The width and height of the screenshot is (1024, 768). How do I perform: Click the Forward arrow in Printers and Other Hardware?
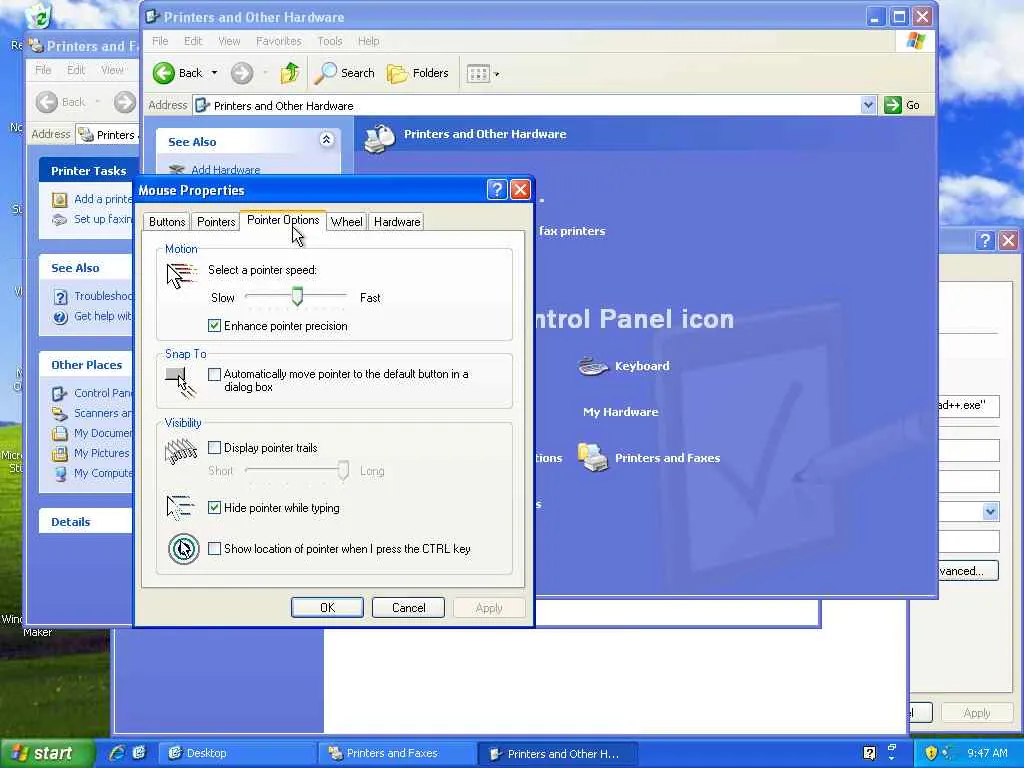click(242, 73)
